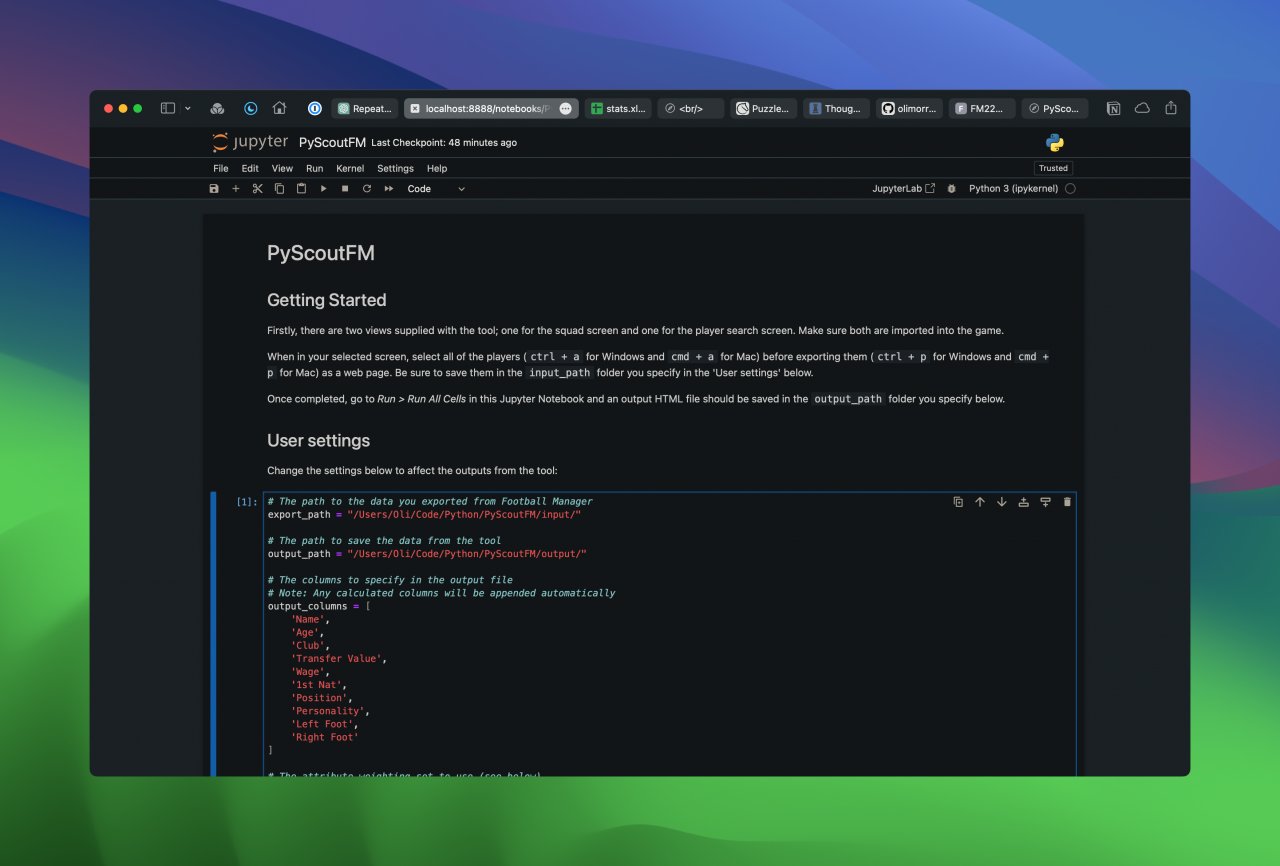
Task: Toggle the debugger bug icon
Action: 951,189
